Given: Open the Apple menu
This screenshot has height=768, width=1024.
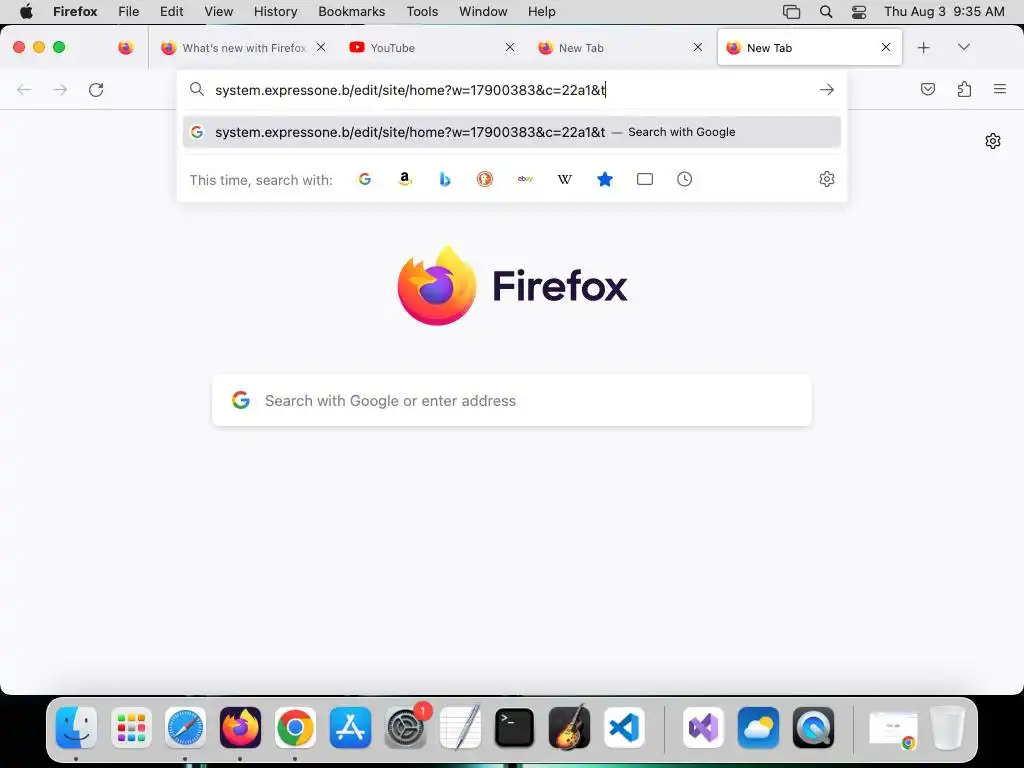Looking at the screenshot, I should [25, 12].
